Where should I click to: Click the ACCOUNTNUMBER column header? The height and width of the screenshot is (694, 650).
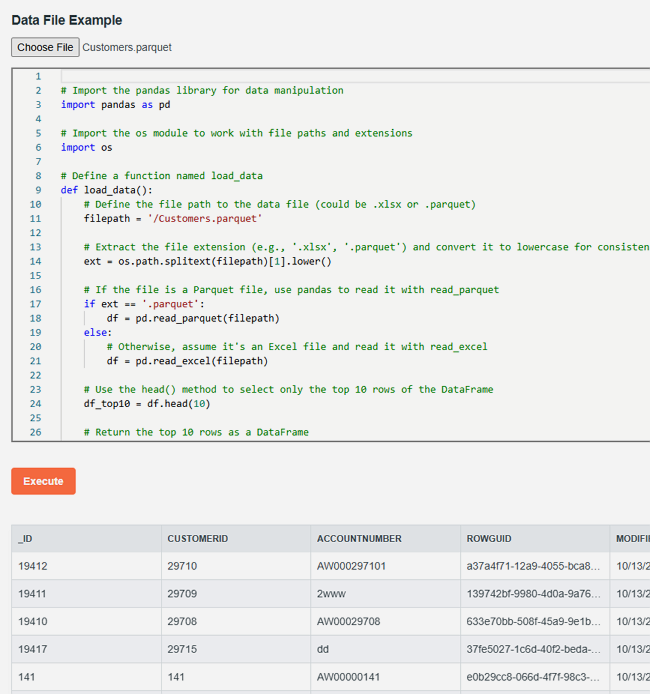pyautogui.click(x=359, y=539)
